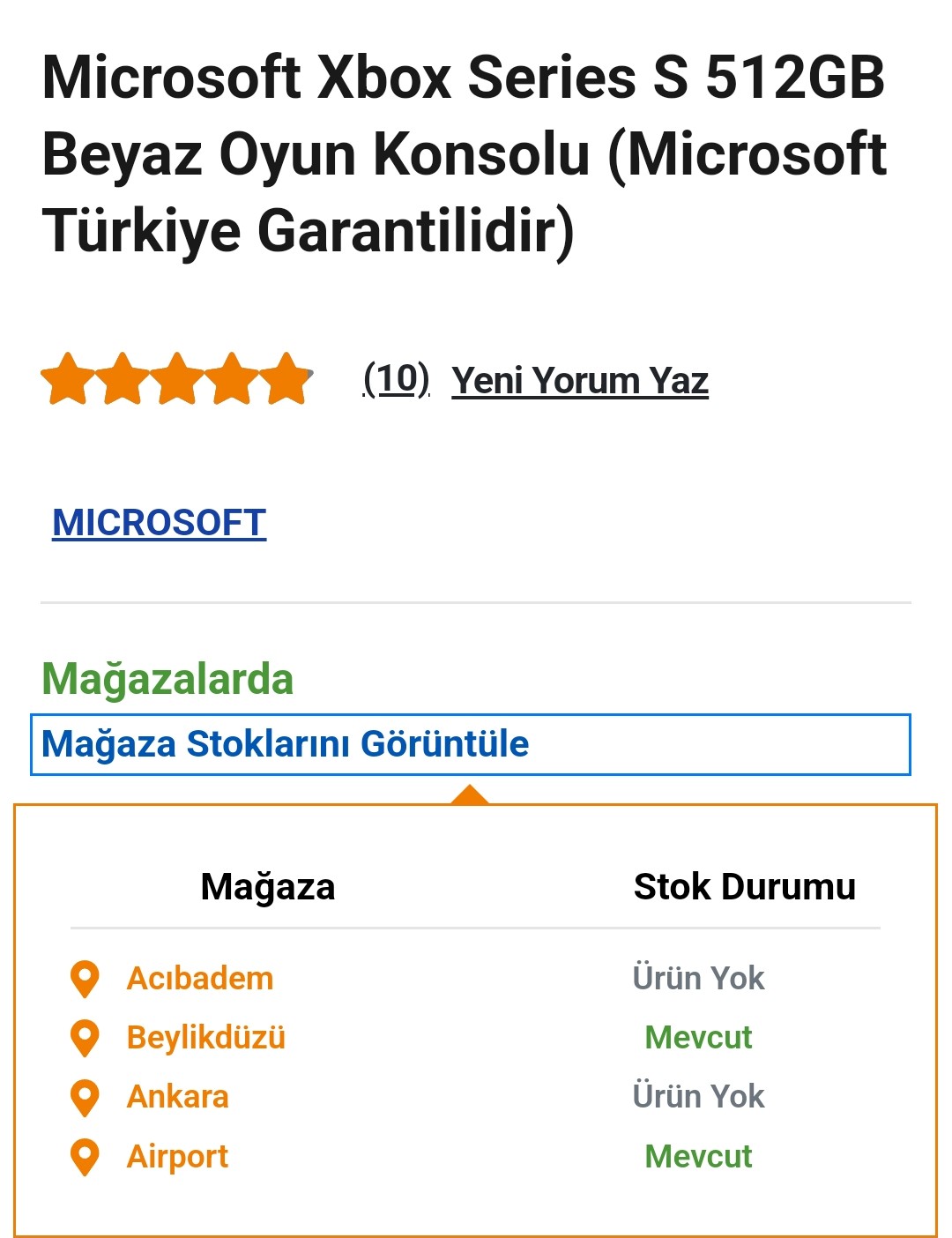
Task: Click the orange popup arrow pointer
Action: pyautogui.click(x=470, y=794)
